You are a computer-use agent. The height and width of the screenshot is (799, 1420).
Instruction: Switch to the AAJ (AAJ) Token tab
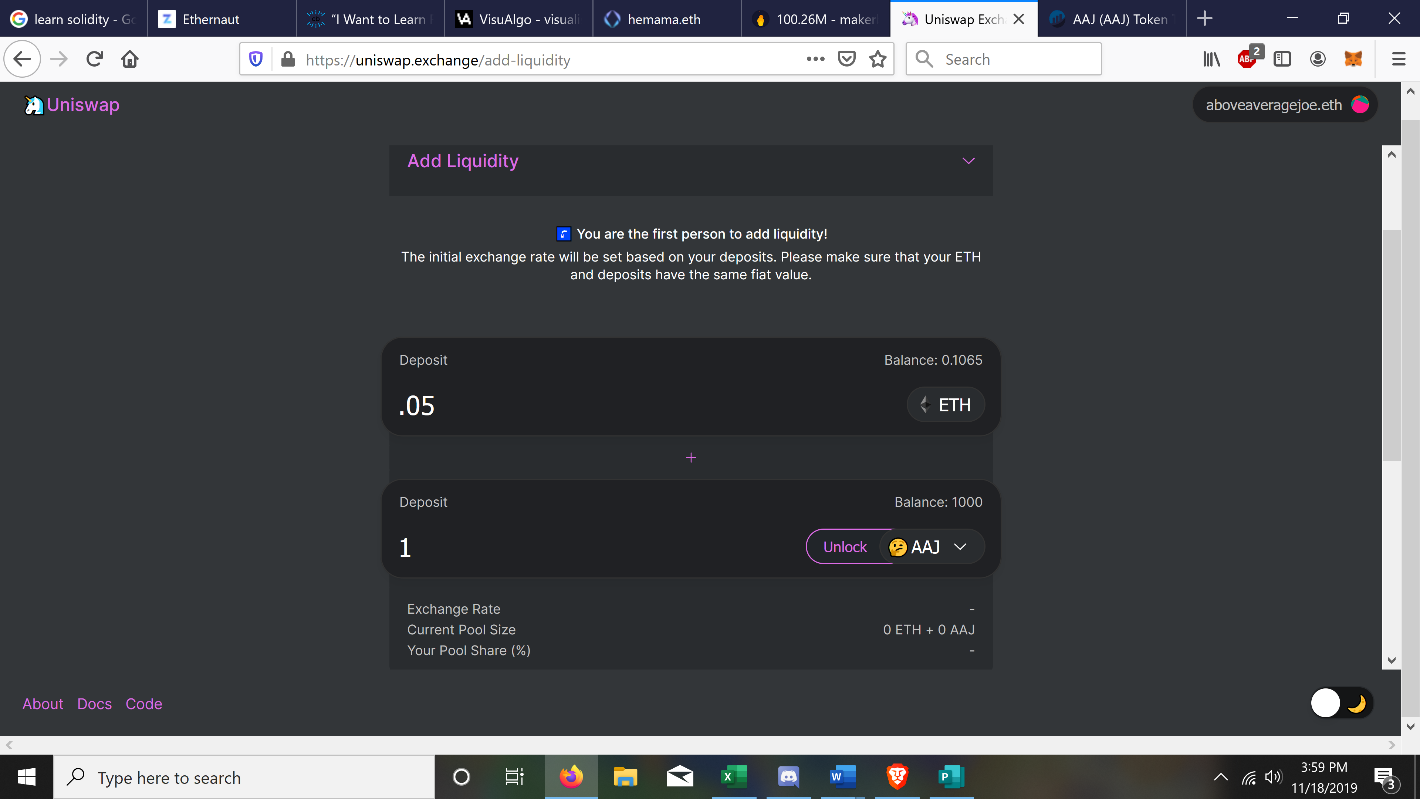coord(1111,19)
